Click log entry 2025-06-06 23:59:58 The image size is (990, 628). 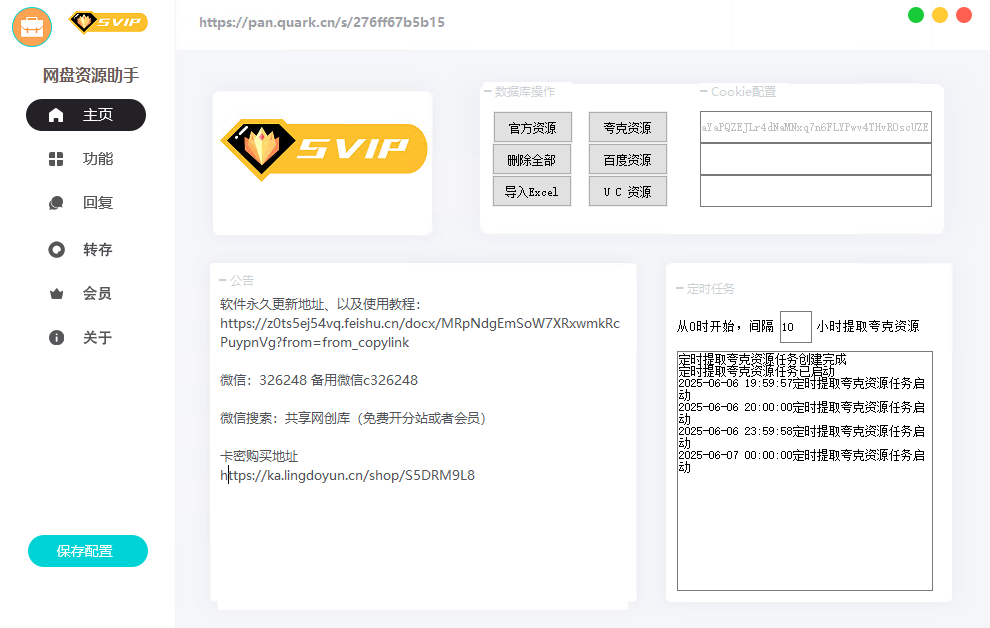pos(802,437)
